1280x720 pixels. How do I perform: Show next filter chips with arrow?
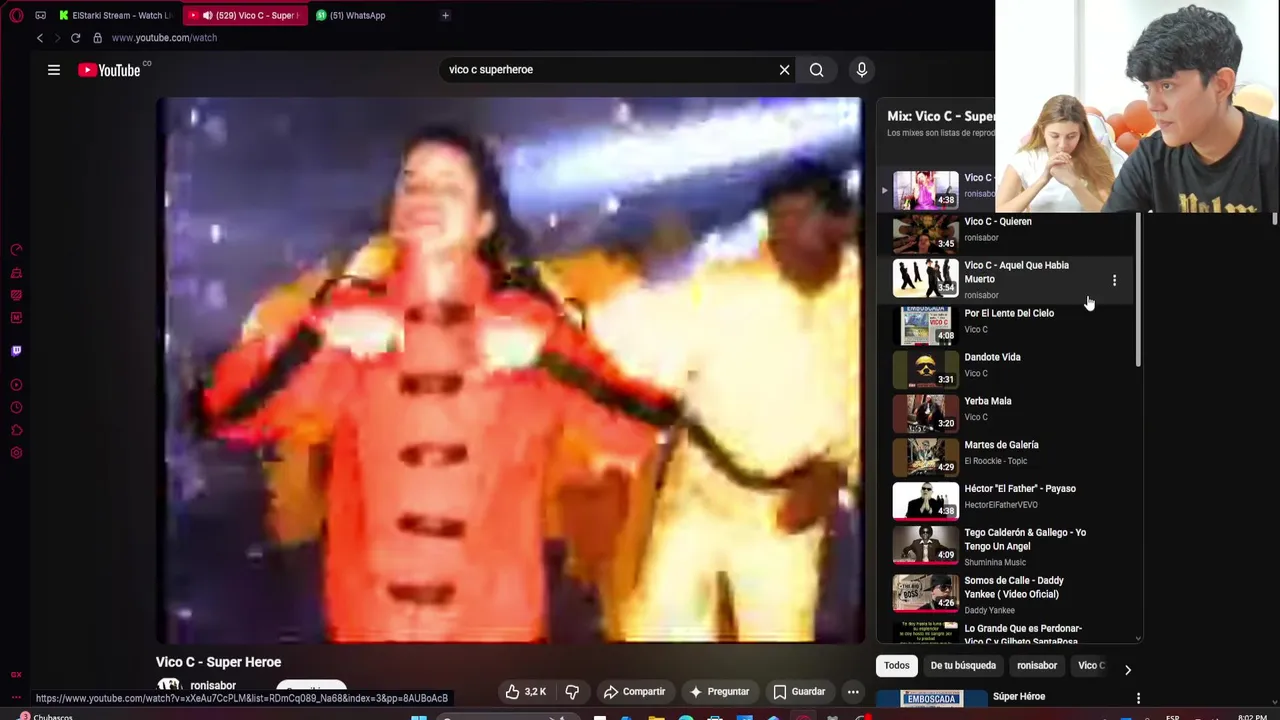click(x=1128, y=670)
